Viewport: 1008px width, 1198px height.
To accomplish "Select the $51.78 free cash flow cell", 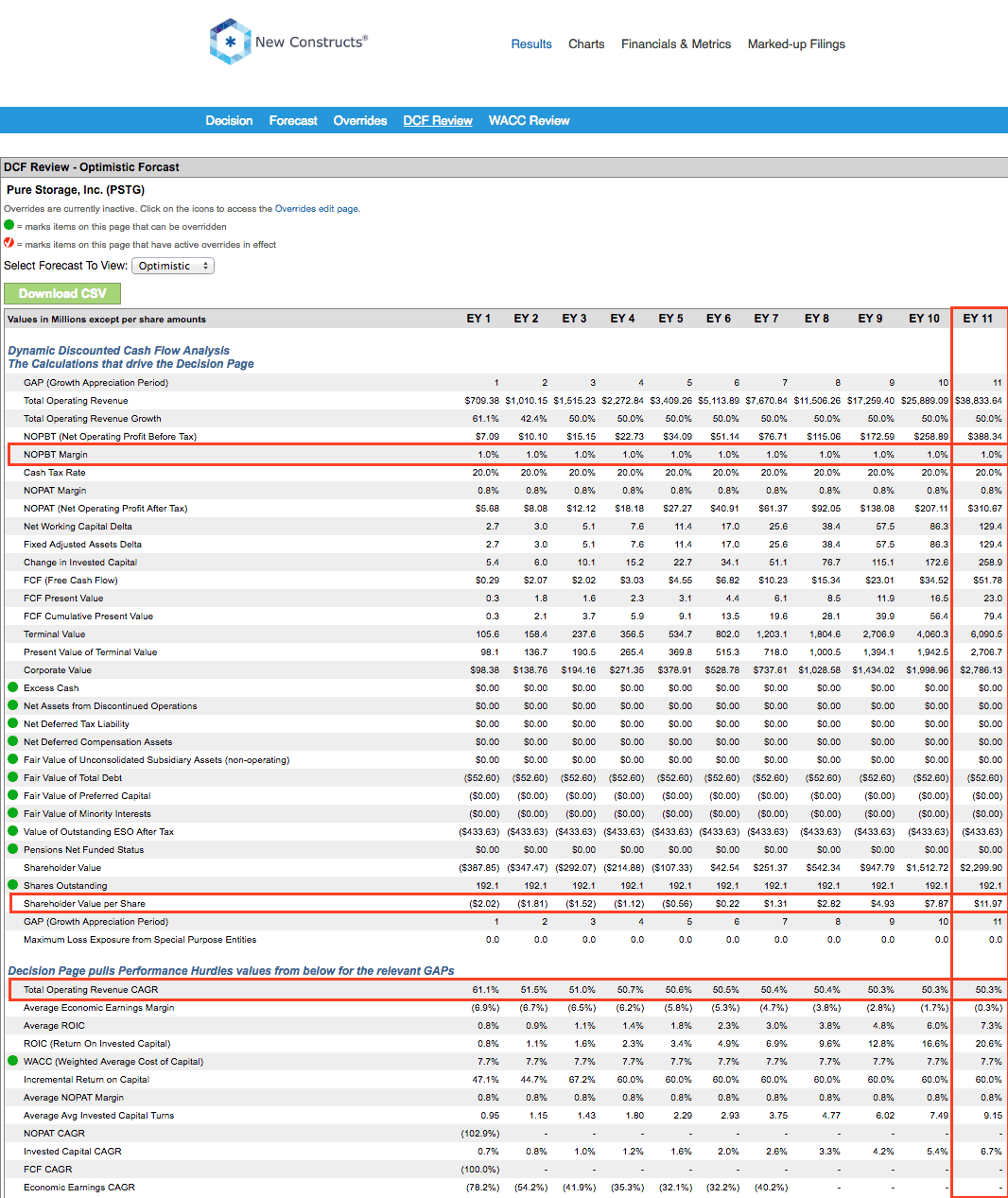I will [988, 580].
